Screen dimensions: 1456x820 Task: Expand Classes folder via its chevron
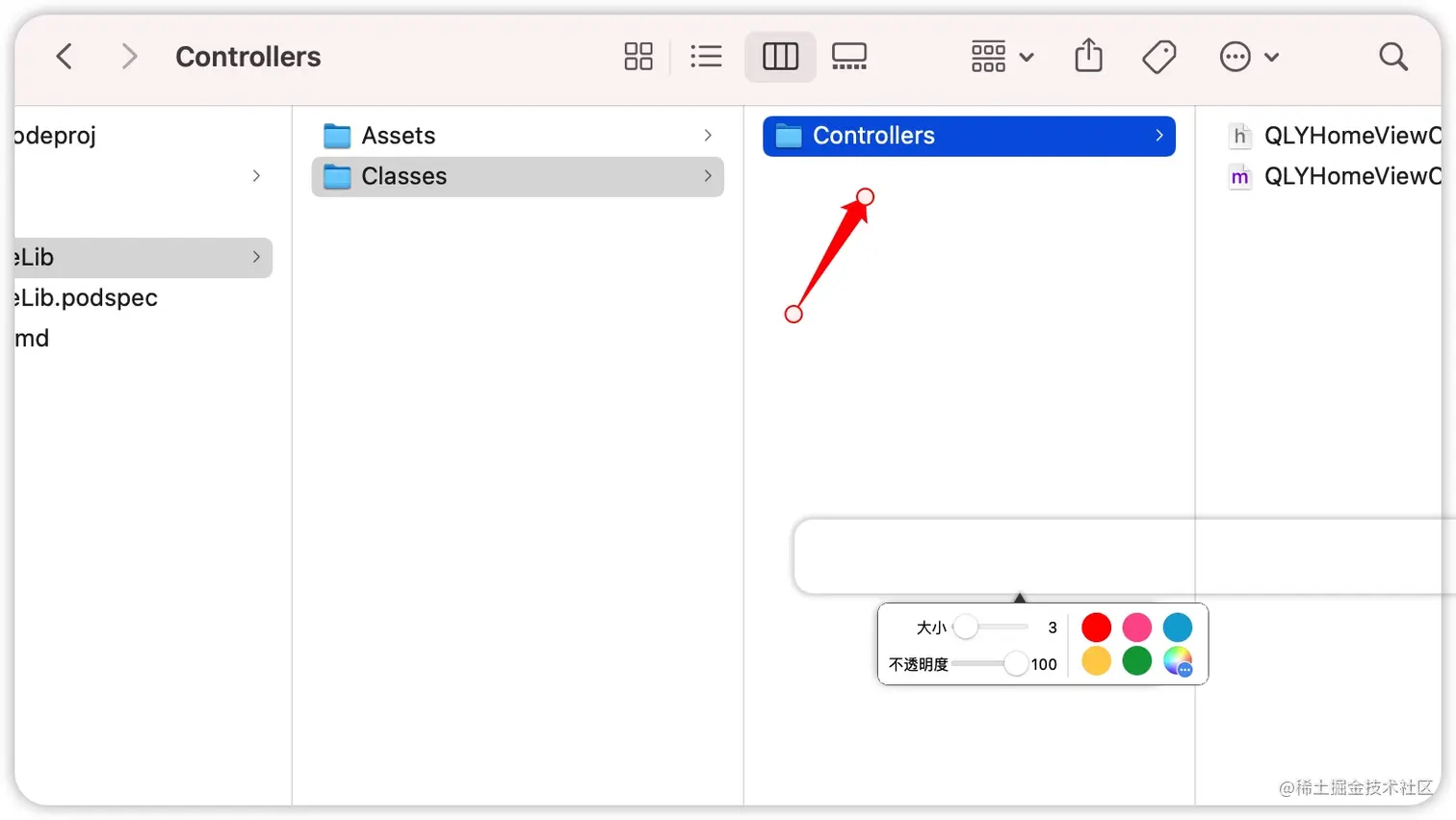click(x=708, y=176)
